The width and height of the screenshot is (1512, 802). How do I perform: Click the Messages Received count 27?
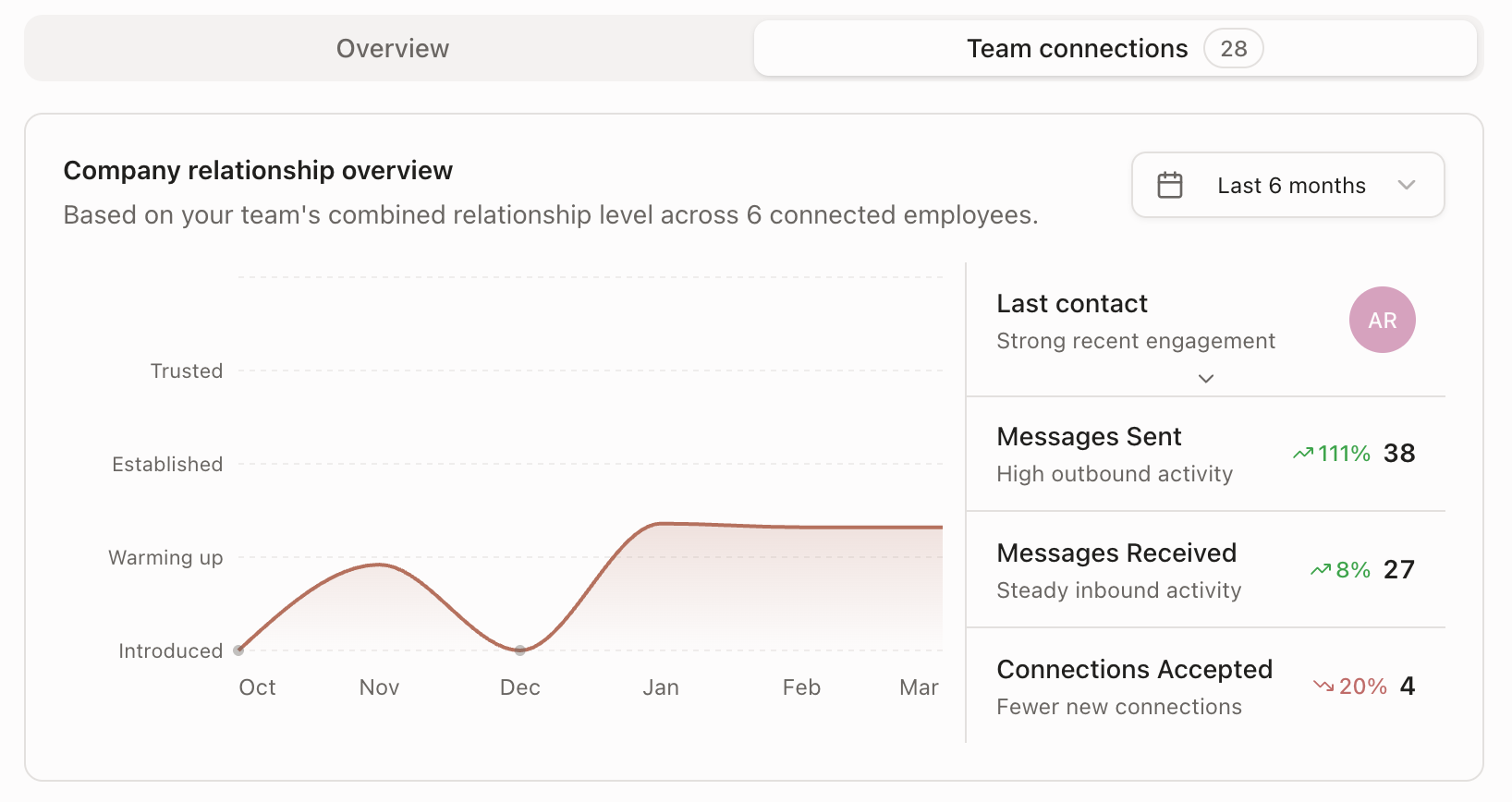[1399, 569]
